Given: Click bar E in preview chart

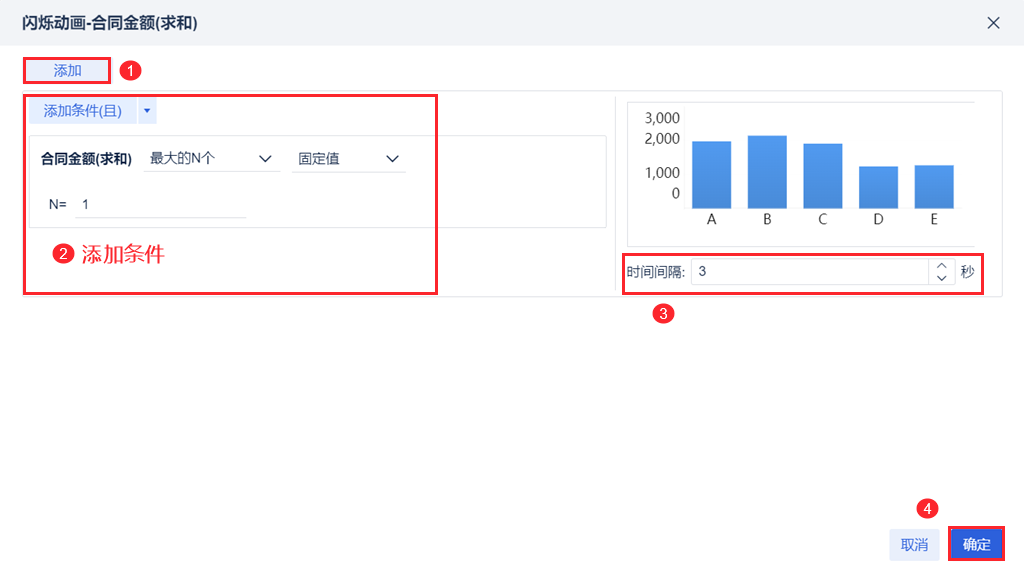Looking at the screenshot, I should tap(934, 187).
